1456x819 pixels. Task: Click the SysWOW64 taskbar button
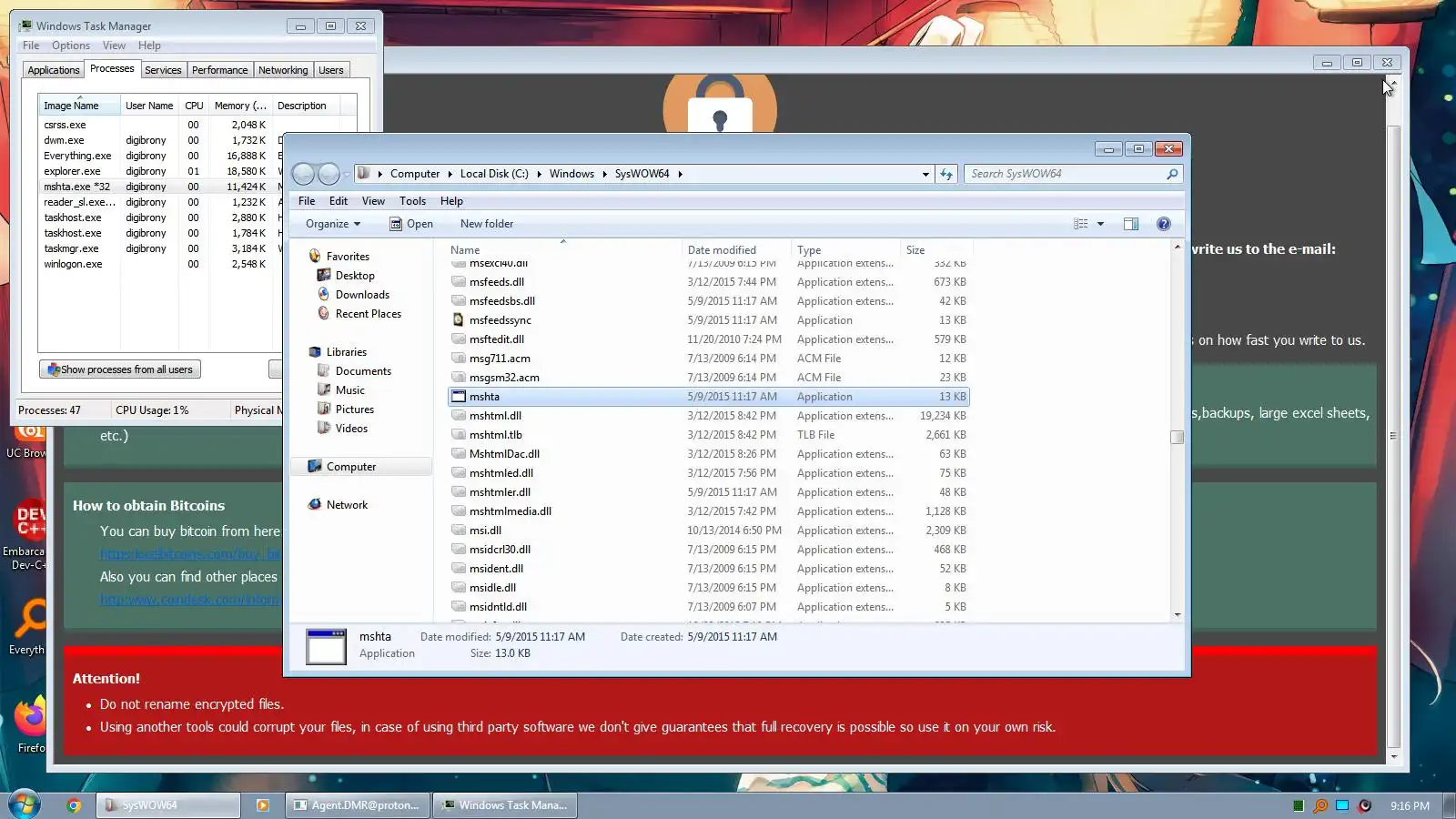[x=170, y=805]
